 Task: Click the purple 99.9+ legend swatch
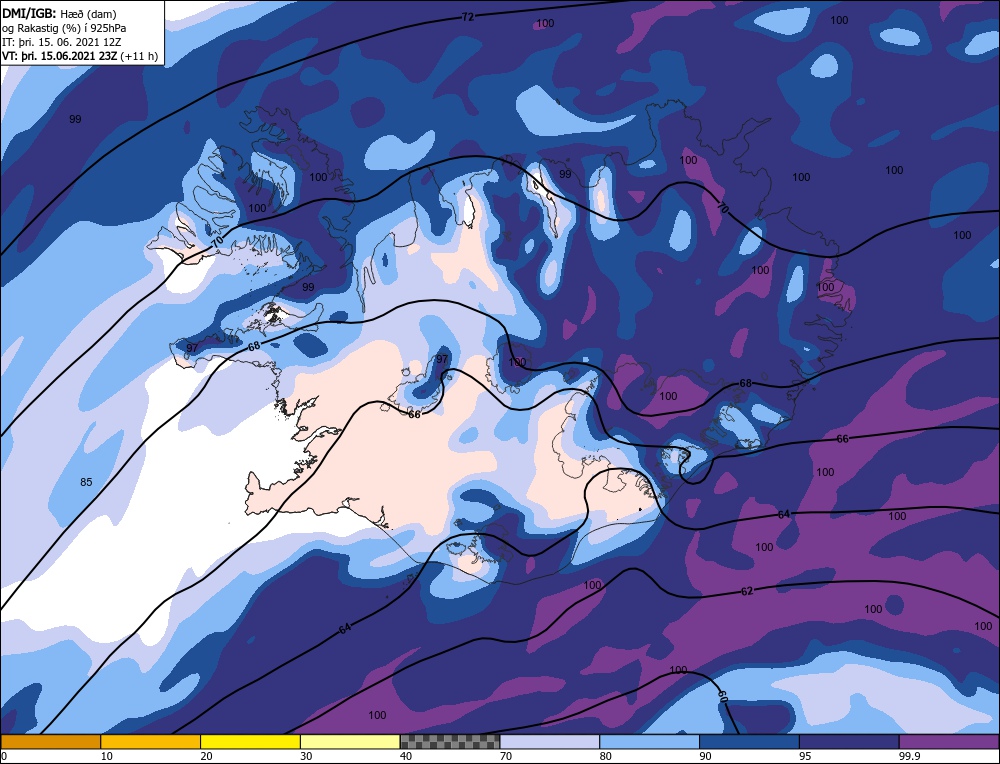click(x=949, y=741)
